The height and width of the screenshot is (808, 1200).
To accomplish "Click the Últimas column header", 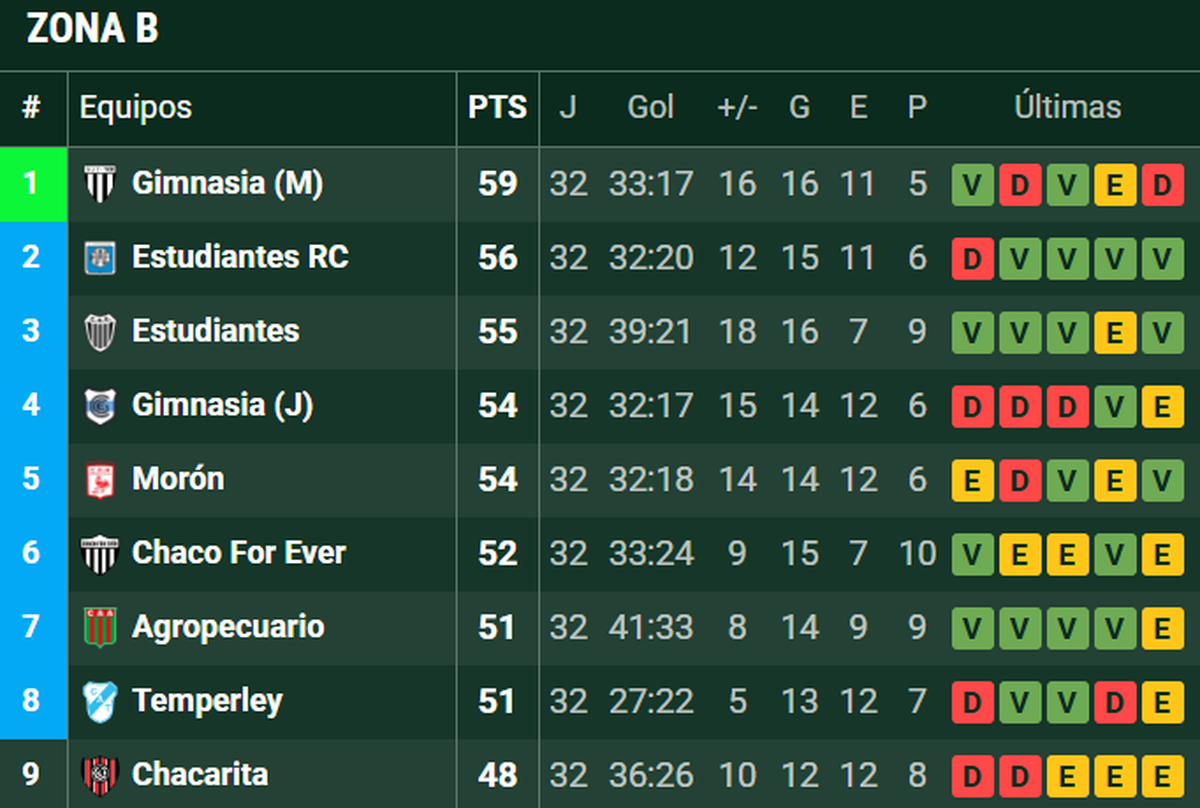I will (x=1067, y=108).
